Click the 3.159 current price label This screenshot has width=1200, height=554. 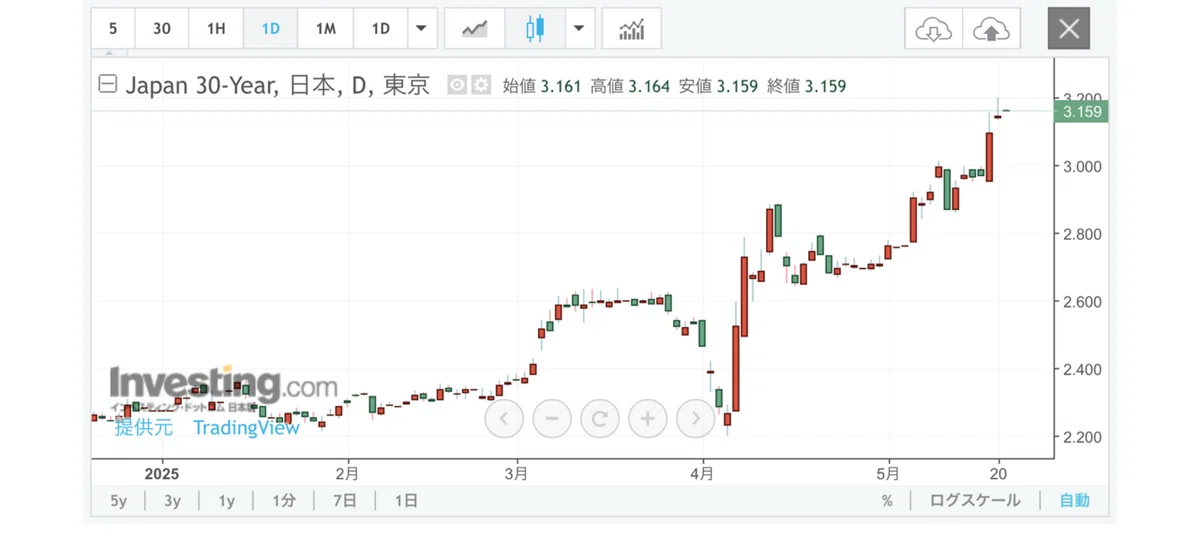[1082, 112]
